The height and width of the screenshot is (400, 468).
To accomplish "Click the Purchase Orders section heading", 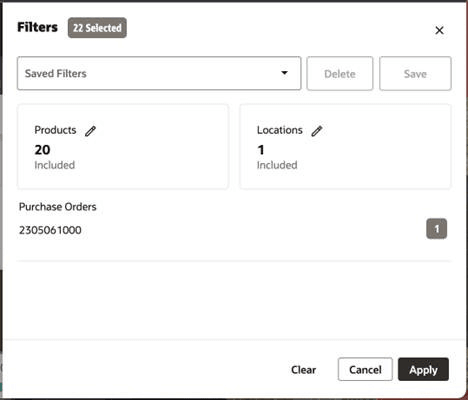I will [58, 207].
